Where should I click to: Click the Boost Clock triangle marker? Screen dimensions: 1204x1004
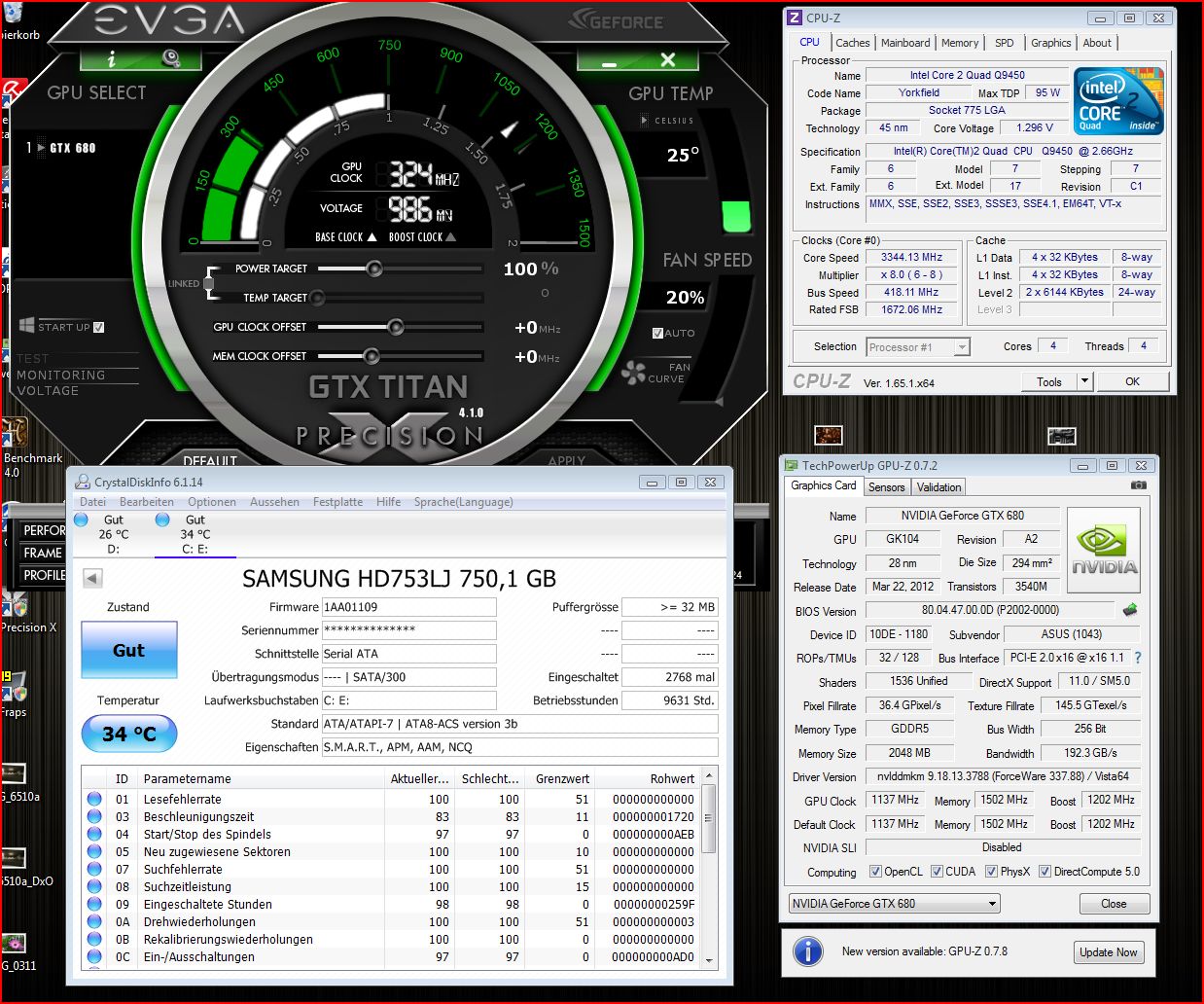coord(450,236)
